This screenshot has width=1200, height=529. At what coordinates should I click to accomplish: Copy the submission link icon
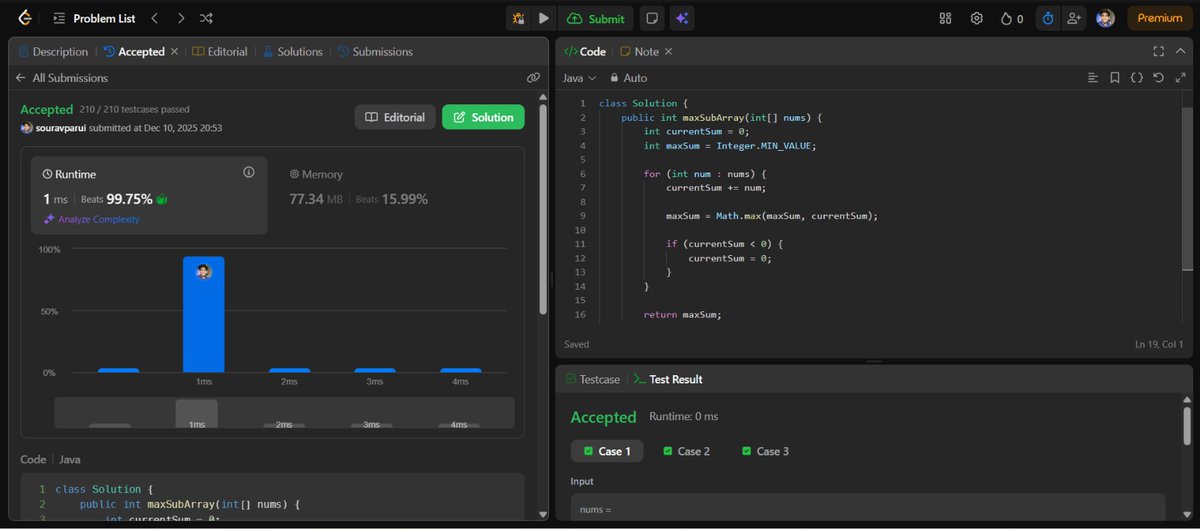[x=533, y=77]
